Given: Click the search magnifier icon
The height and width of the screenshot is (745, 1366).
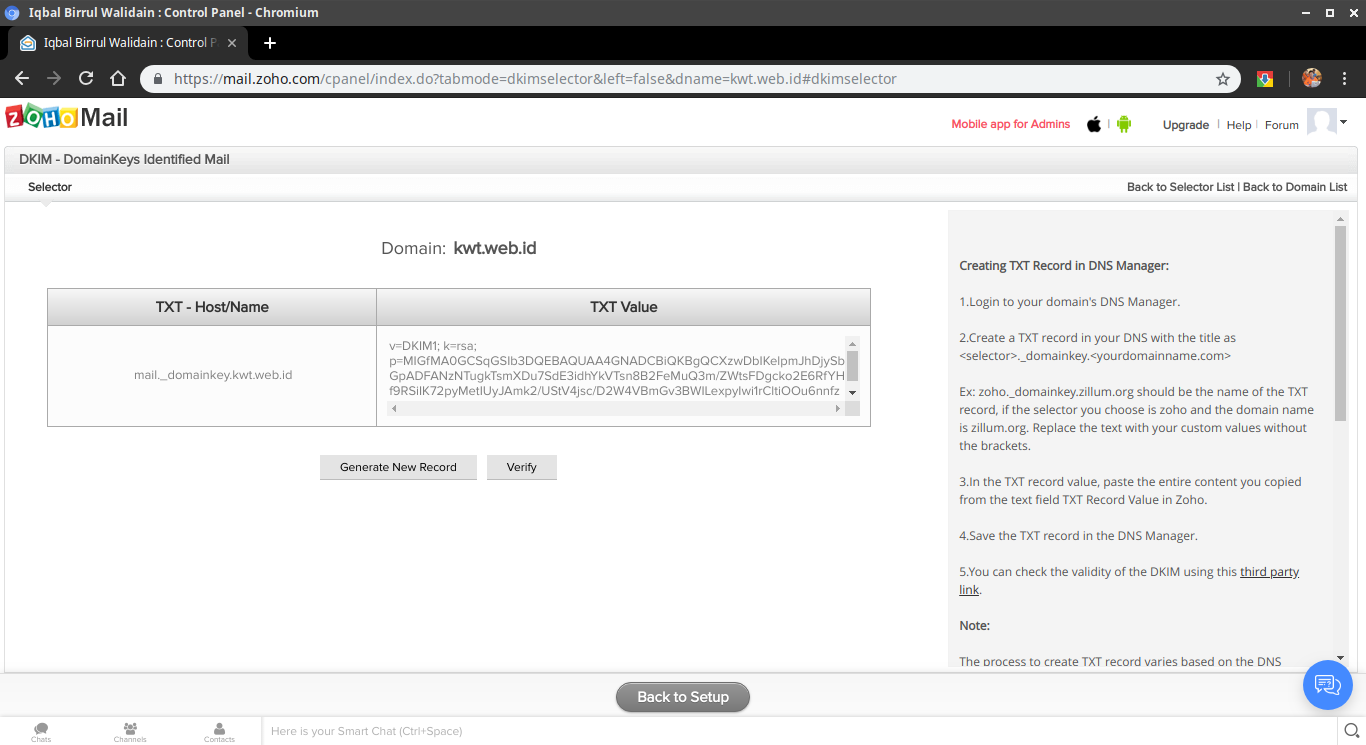Looking at the screenshot, I should coord(1351,731).
